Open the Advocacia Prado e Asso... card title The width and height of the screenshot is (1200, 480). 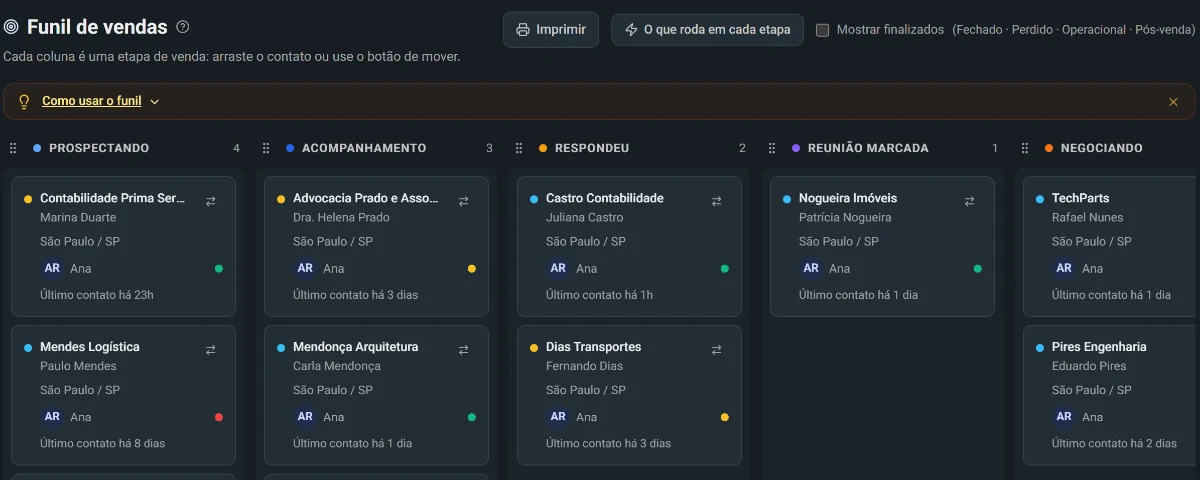[x=366, y=198]
